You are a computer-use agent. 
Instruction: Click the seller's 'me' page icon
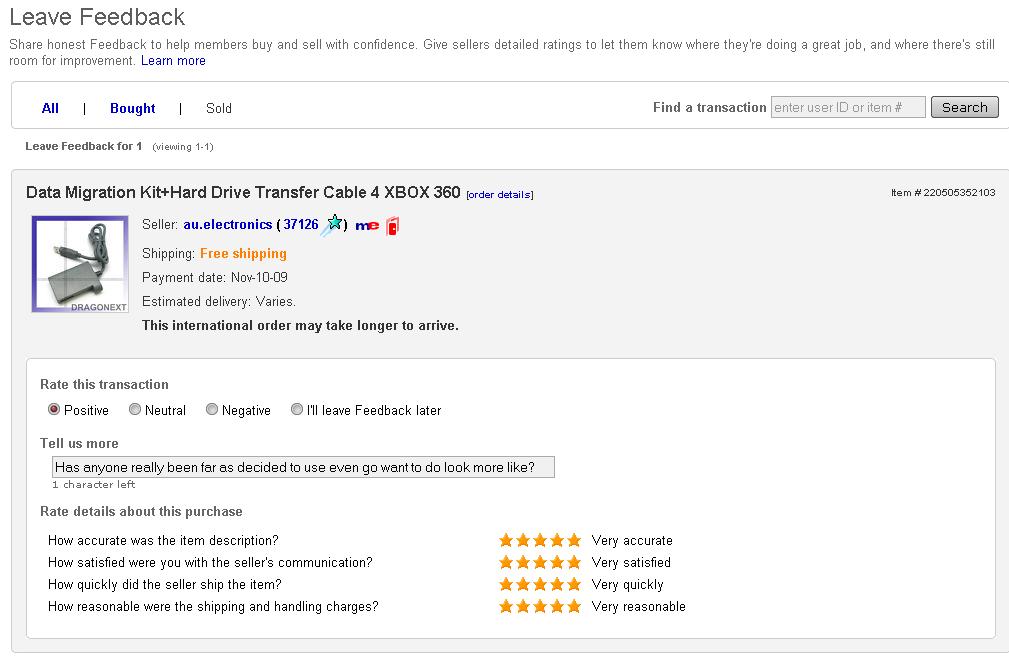tap(367, 226)
